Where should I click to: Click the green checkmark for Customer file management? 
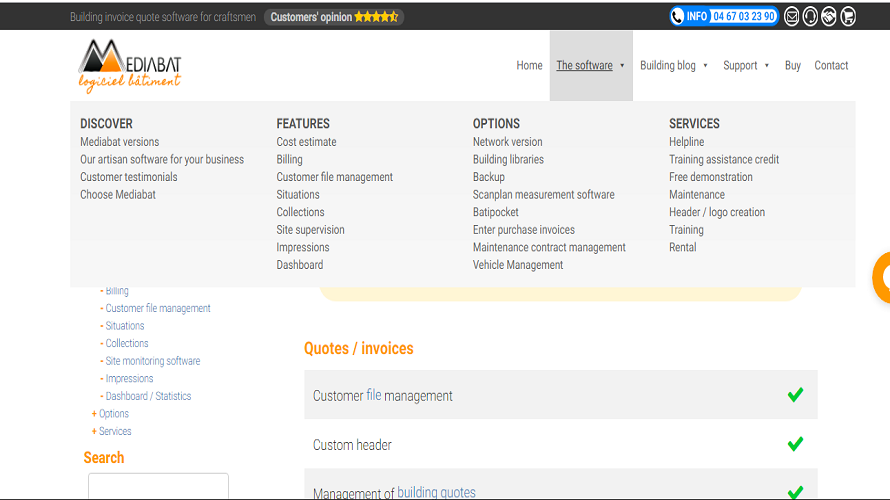795,394
